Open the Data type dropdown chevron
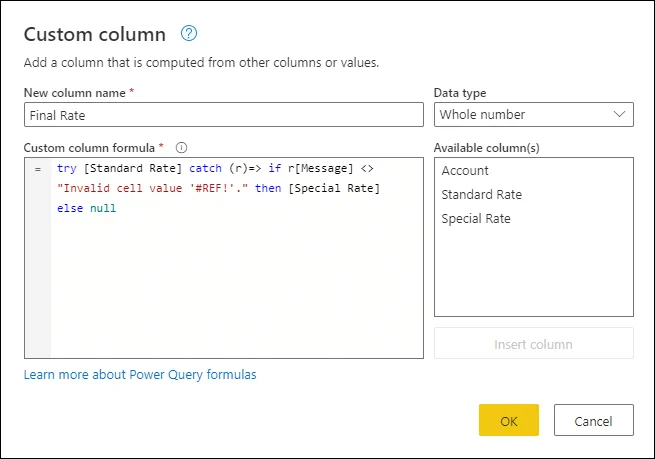 (x=619, y=114)
